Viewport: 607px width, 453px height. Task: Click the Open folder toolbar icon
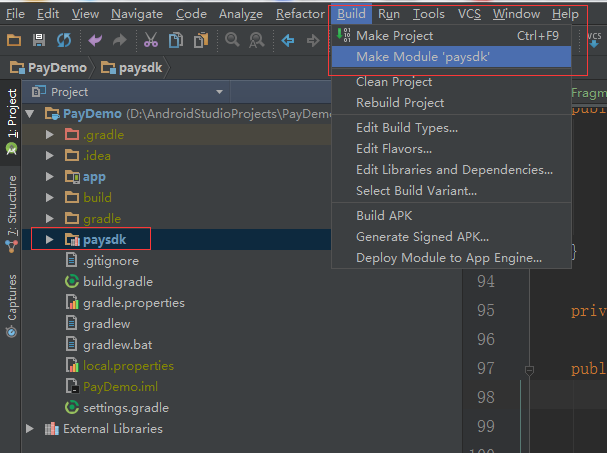coord(14,40)
